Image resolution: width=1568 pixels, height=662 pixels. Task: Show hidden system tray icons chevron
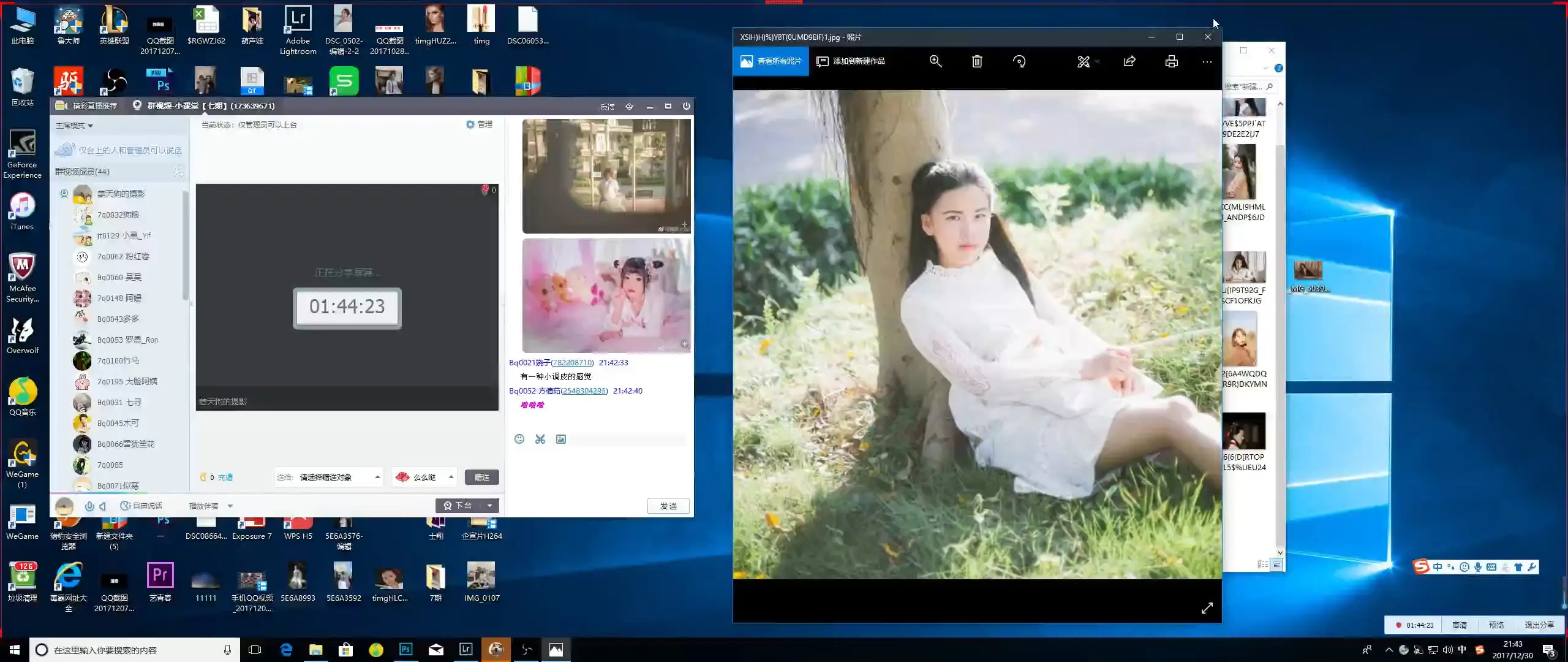tap(1389, 650)
